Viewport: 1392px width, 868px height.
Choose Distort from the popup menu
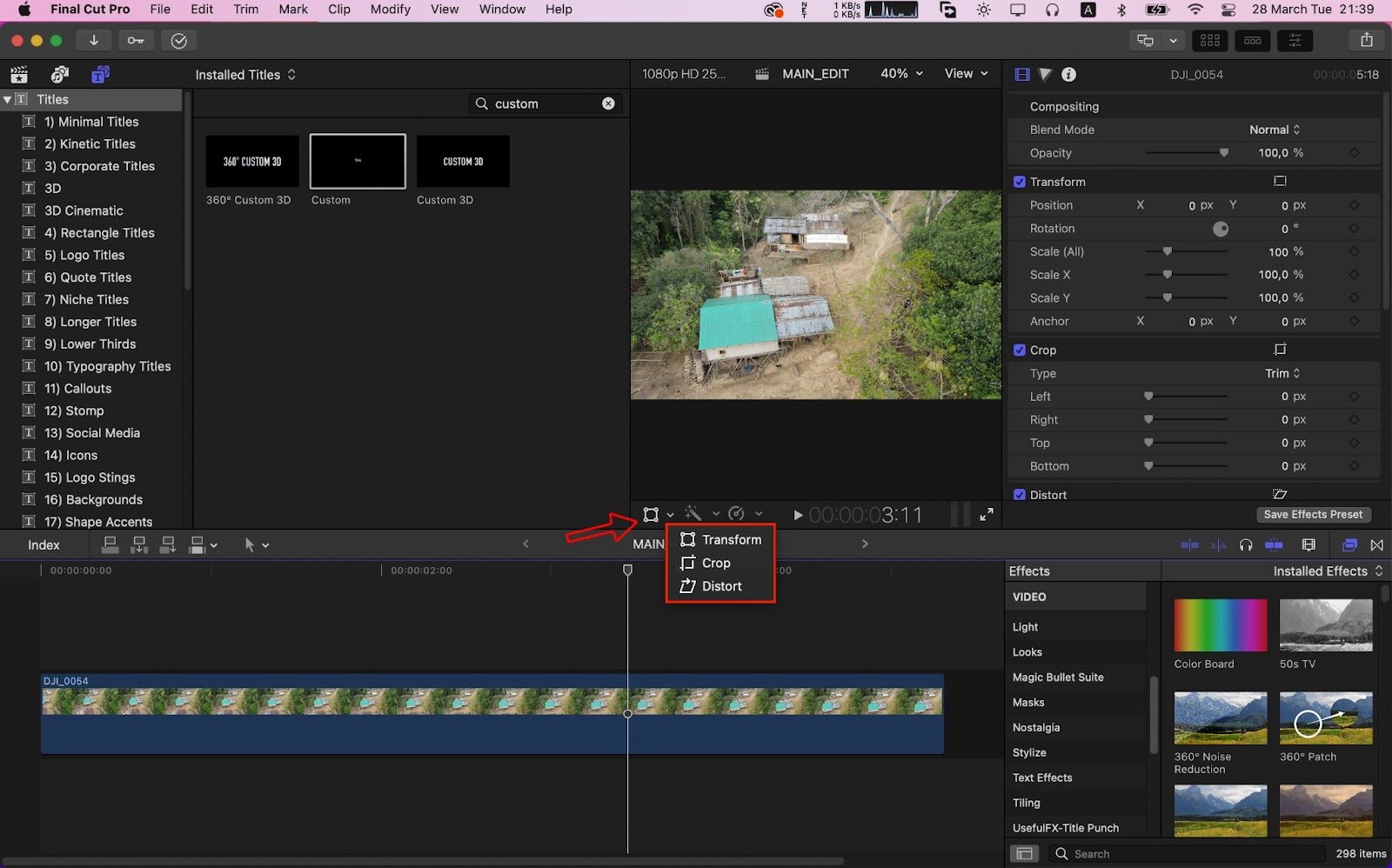(711, 586)
